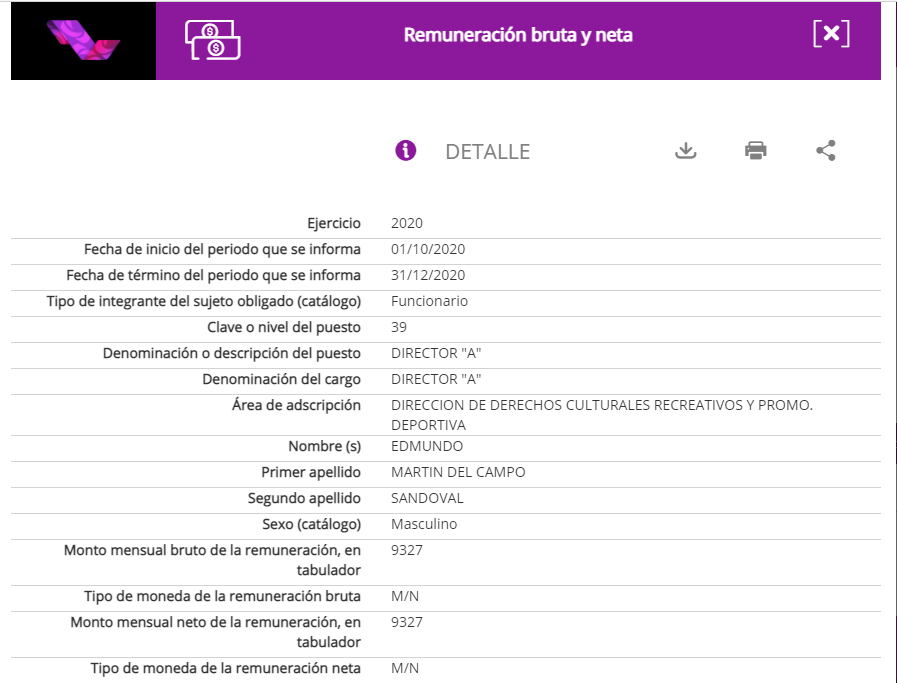Select 9327 in Monto mensual neto row
Viewport: 897px width, 683px height.
[x=407, y=622]
